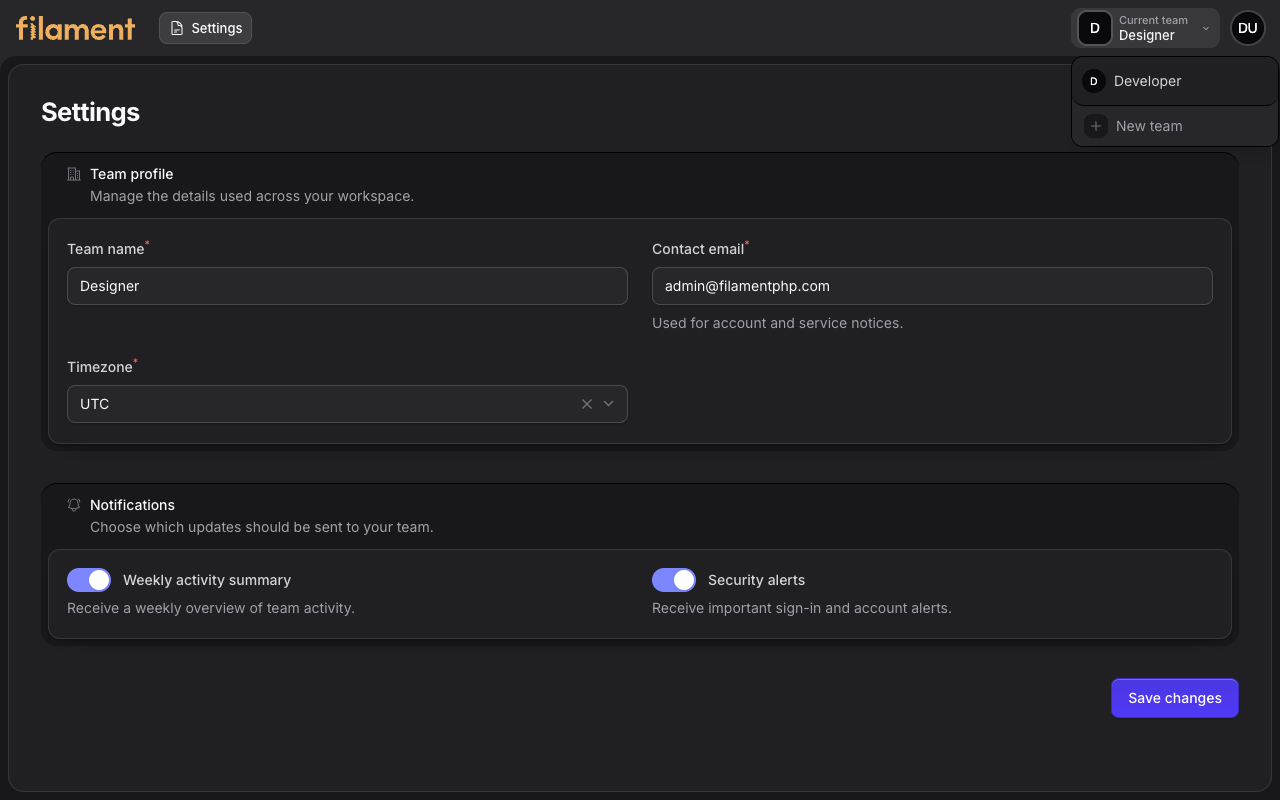Click the Contact email label
This screenshot has width=1280, height=800.
coord(698,249)
